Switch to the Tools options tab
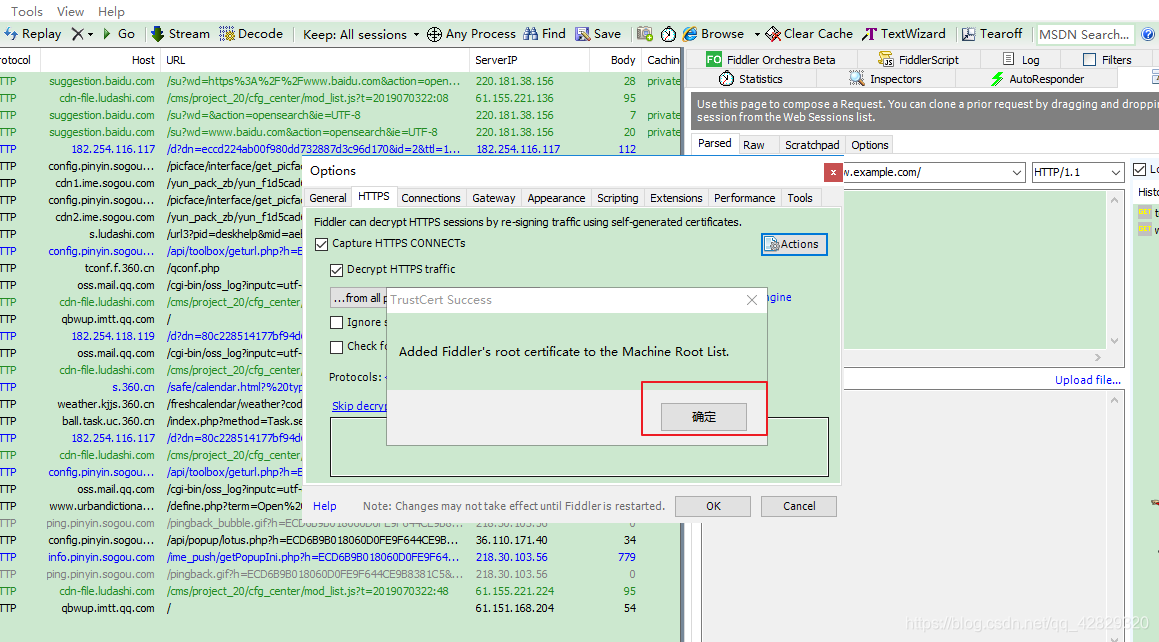Screen dimensions: 1159x642 pyautogui.click(x=800, y=198)
